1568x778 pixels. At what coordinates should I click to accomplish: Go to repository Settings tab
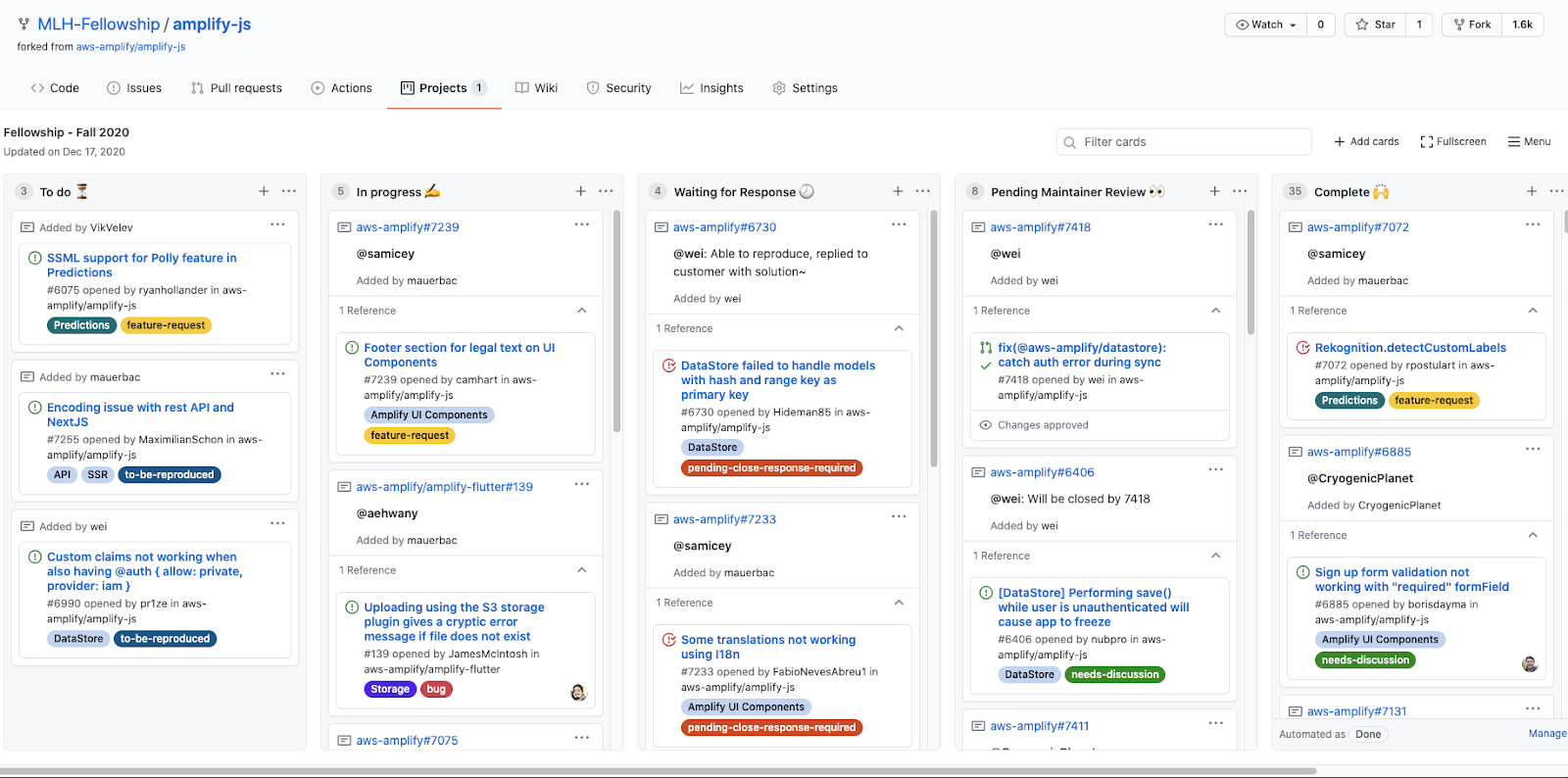coord(806,88)
